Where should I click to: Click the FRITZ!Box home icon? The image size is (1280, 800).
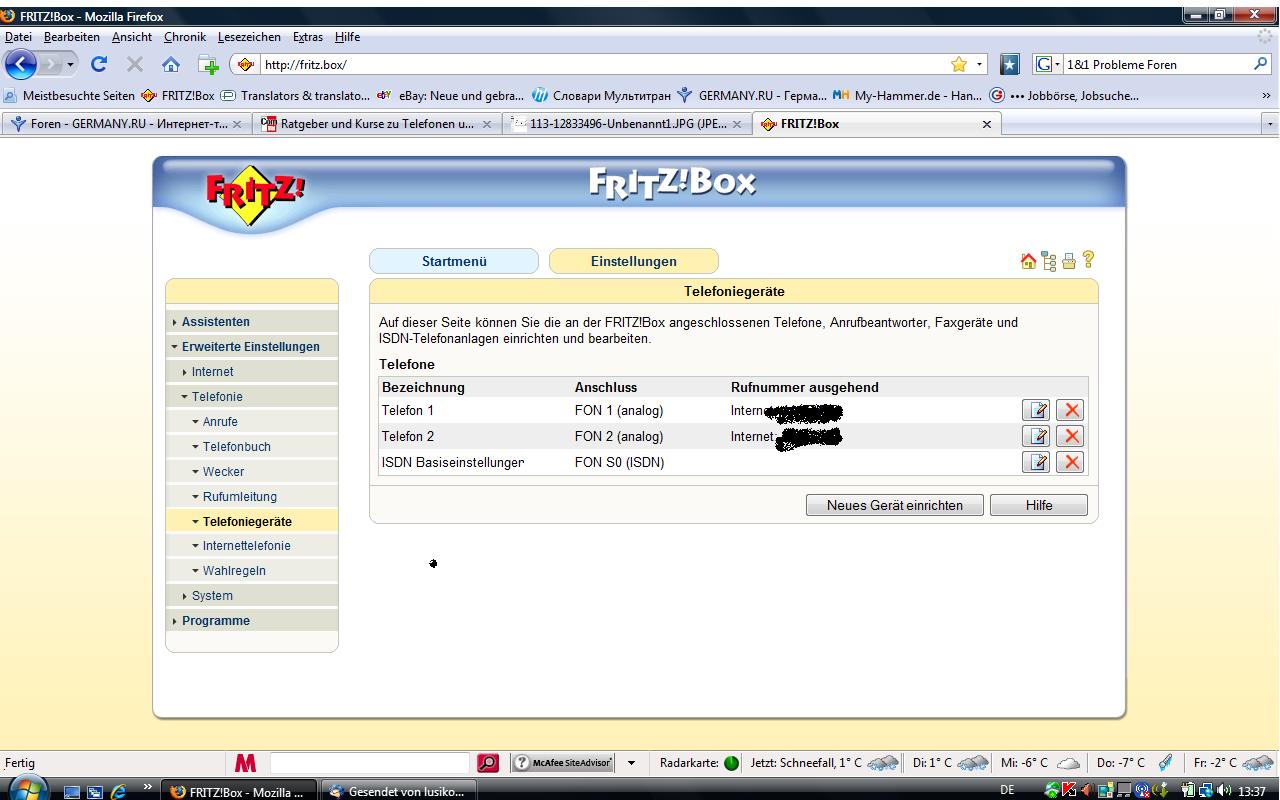[1028, 261]
